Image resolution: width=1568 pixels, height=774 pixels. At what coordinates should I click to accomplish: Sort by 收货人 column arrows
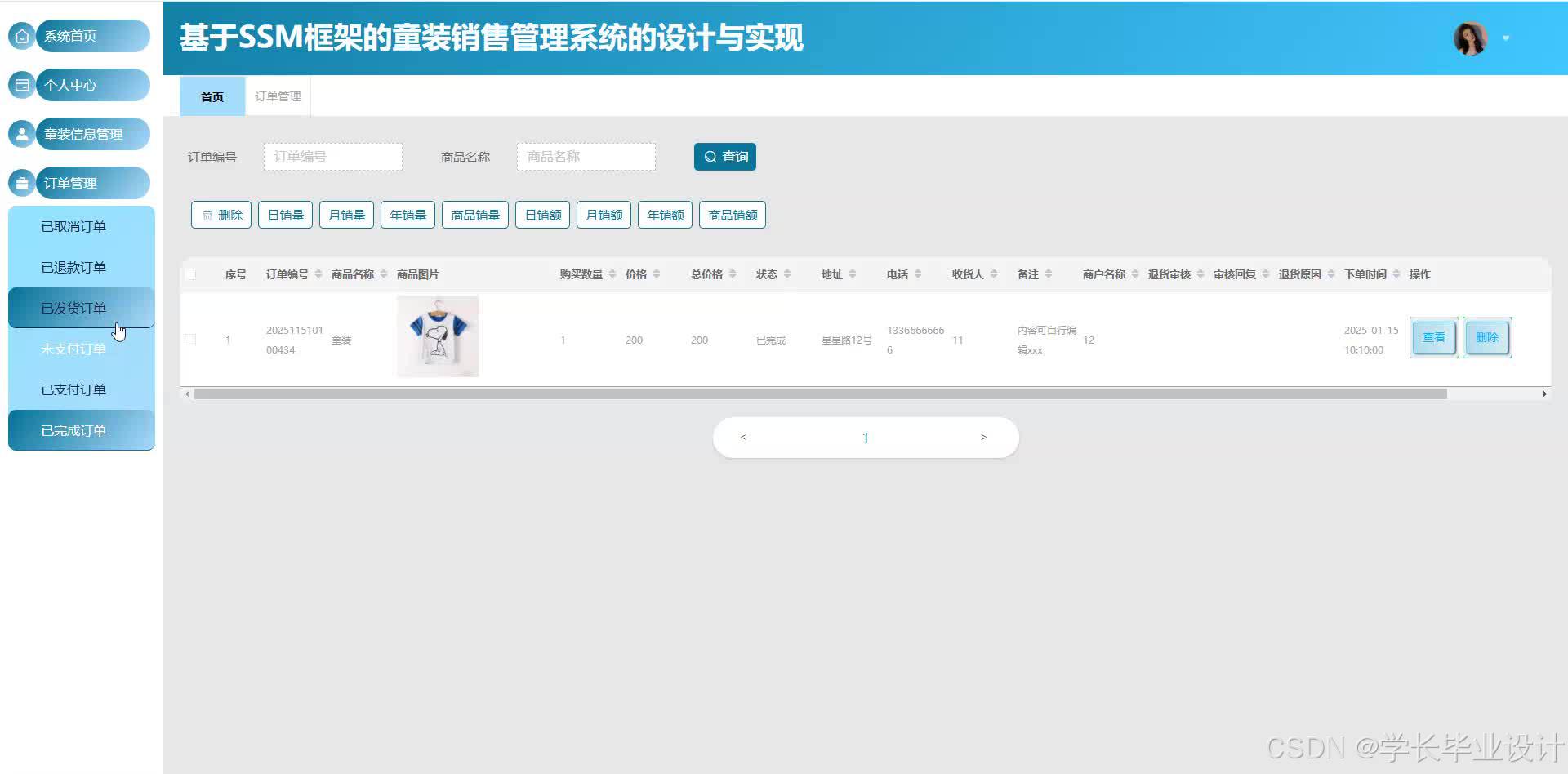pos(994,274)
